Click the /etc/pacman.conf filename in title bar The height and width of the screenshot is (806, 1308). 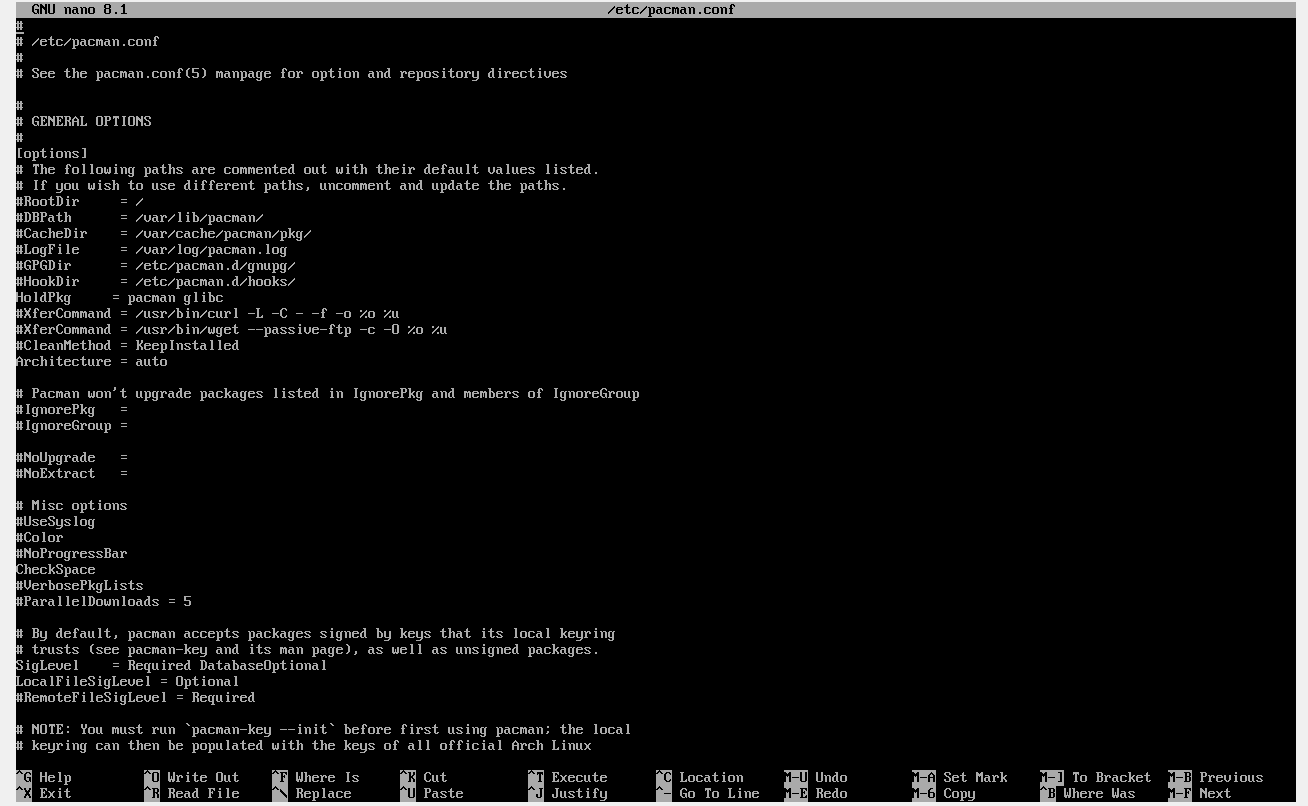tap(670, 9)
